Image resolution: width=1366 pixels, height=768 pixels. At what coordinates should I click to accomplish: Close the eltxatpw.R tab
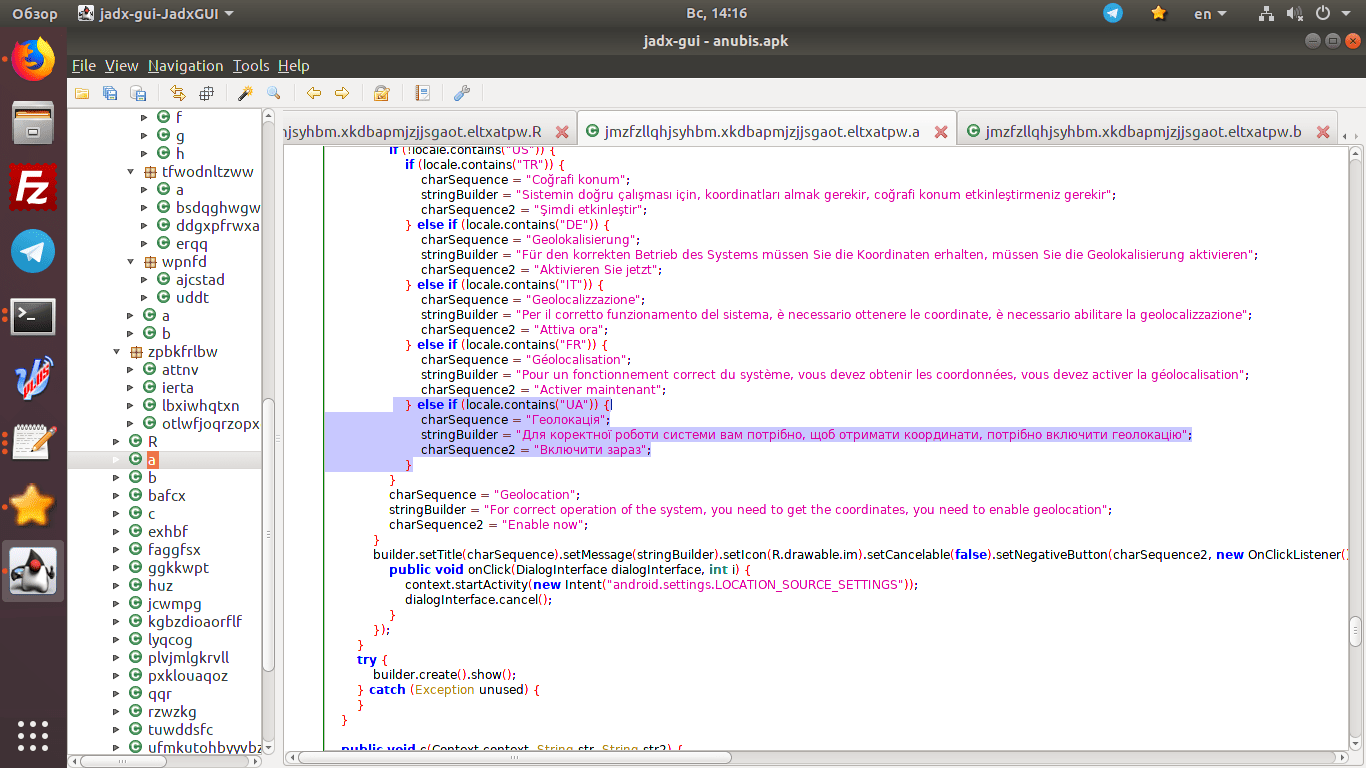pyautogui.click(x=562, y=132)
